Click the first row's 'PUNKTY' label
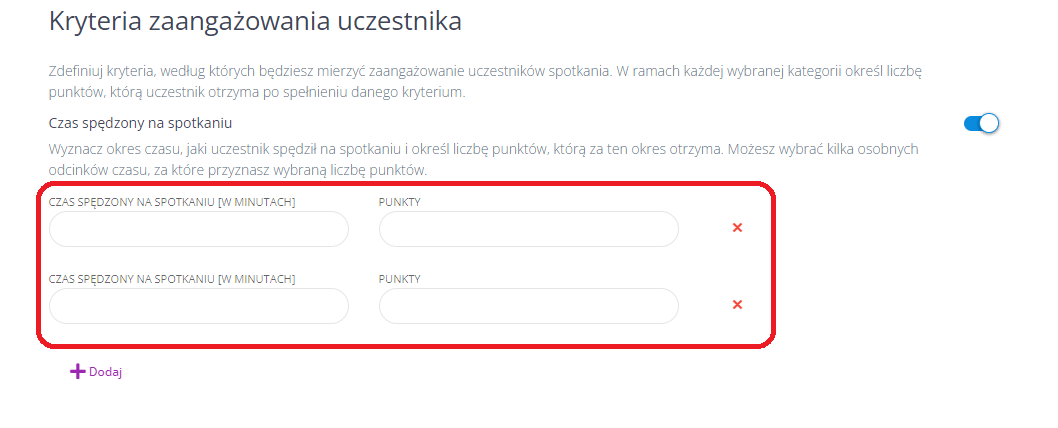 tap(400, 202)
